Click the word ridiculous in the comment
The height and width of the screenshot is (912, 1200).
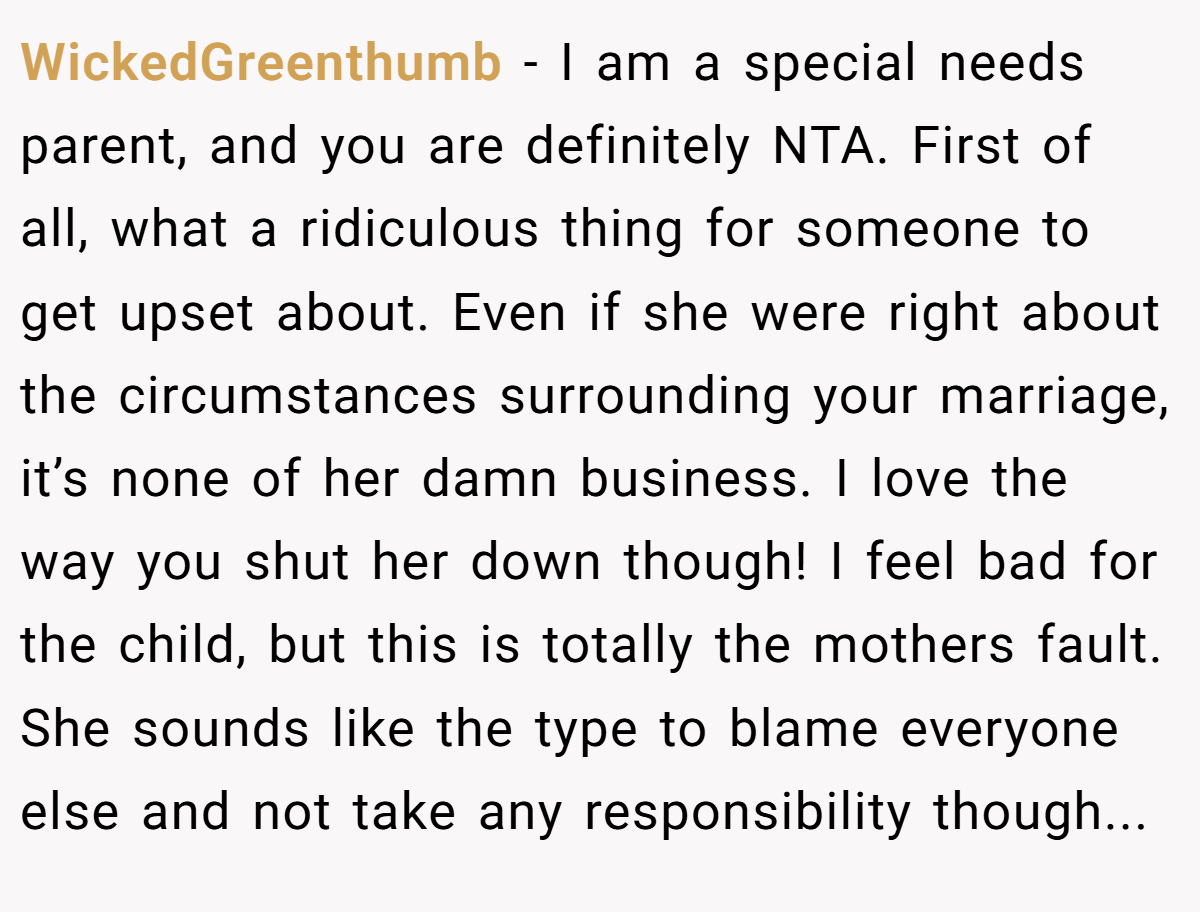pos(420,231)
